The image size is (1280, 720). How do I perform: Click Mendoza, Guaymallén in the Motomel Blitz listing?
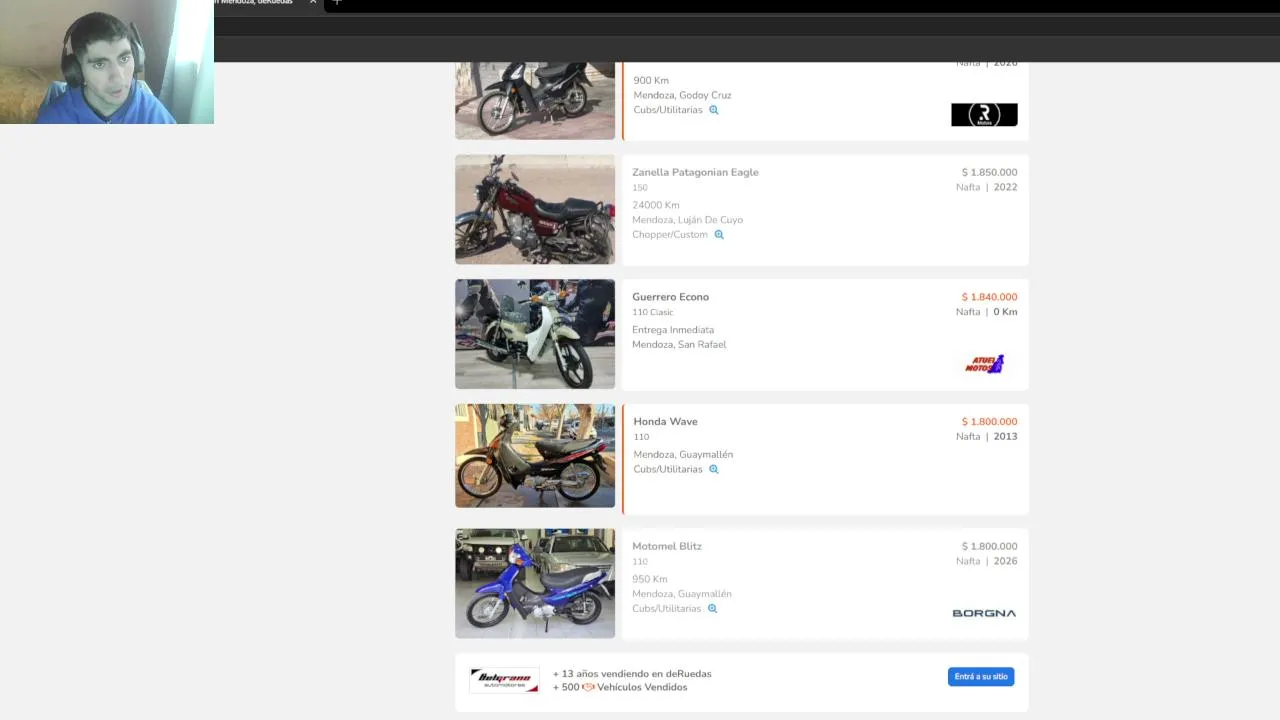pos(682,594)
